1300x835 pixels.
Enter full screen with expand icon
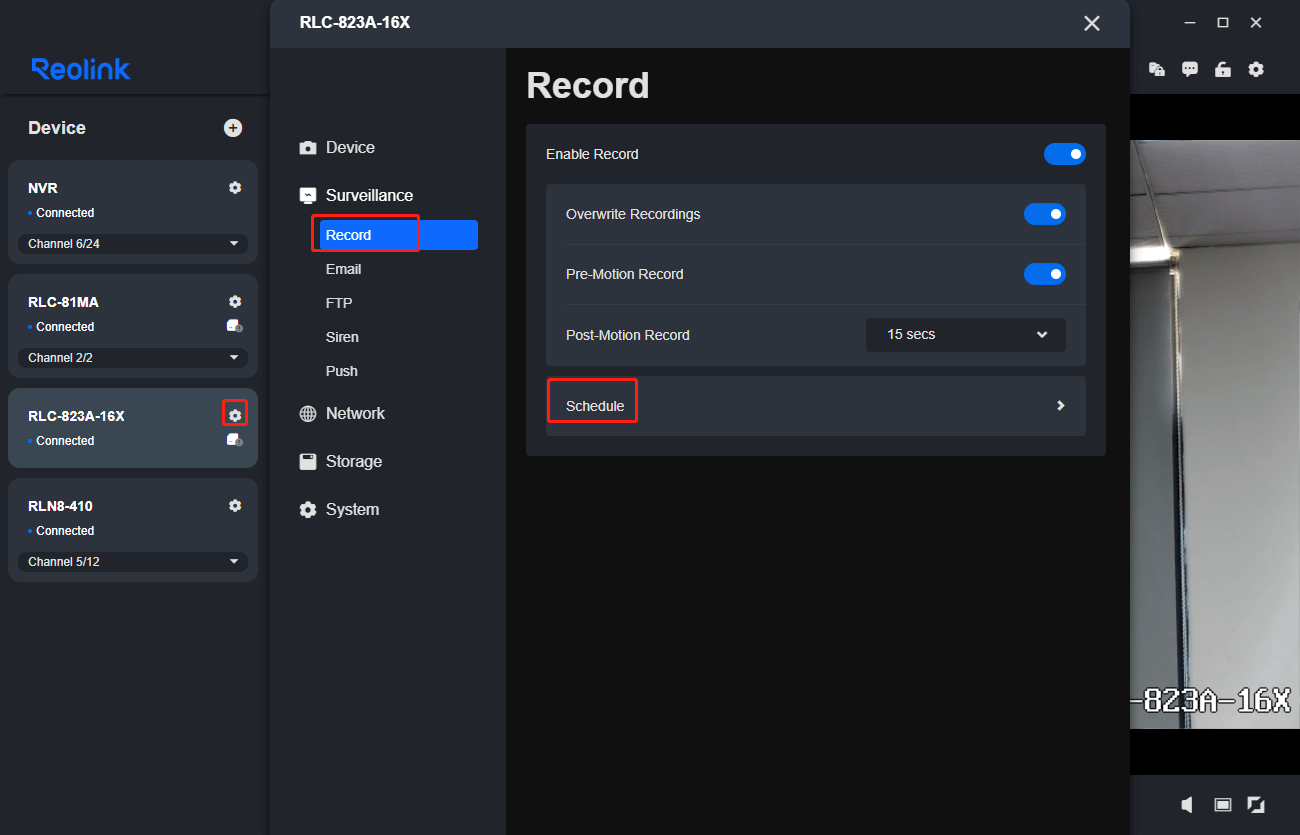click(x=1256, y=805)
